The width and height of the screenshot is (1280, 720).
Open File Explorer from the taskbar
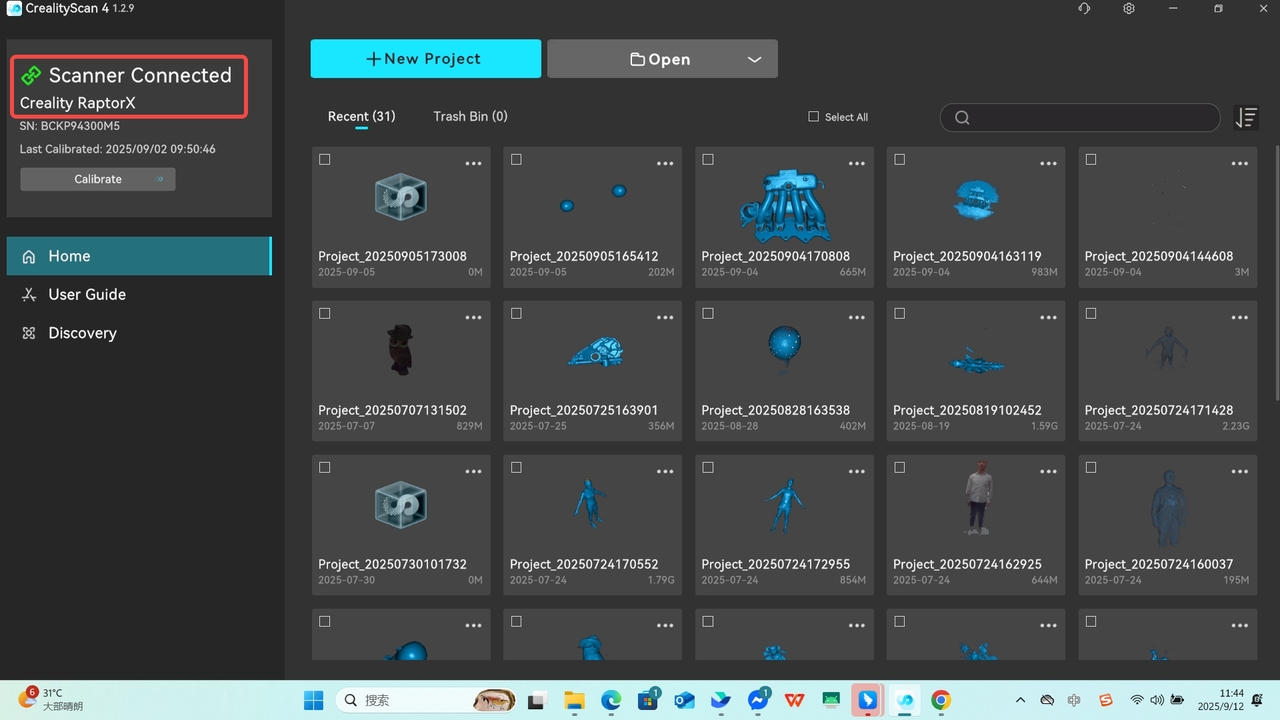click(x=574, y=700)
